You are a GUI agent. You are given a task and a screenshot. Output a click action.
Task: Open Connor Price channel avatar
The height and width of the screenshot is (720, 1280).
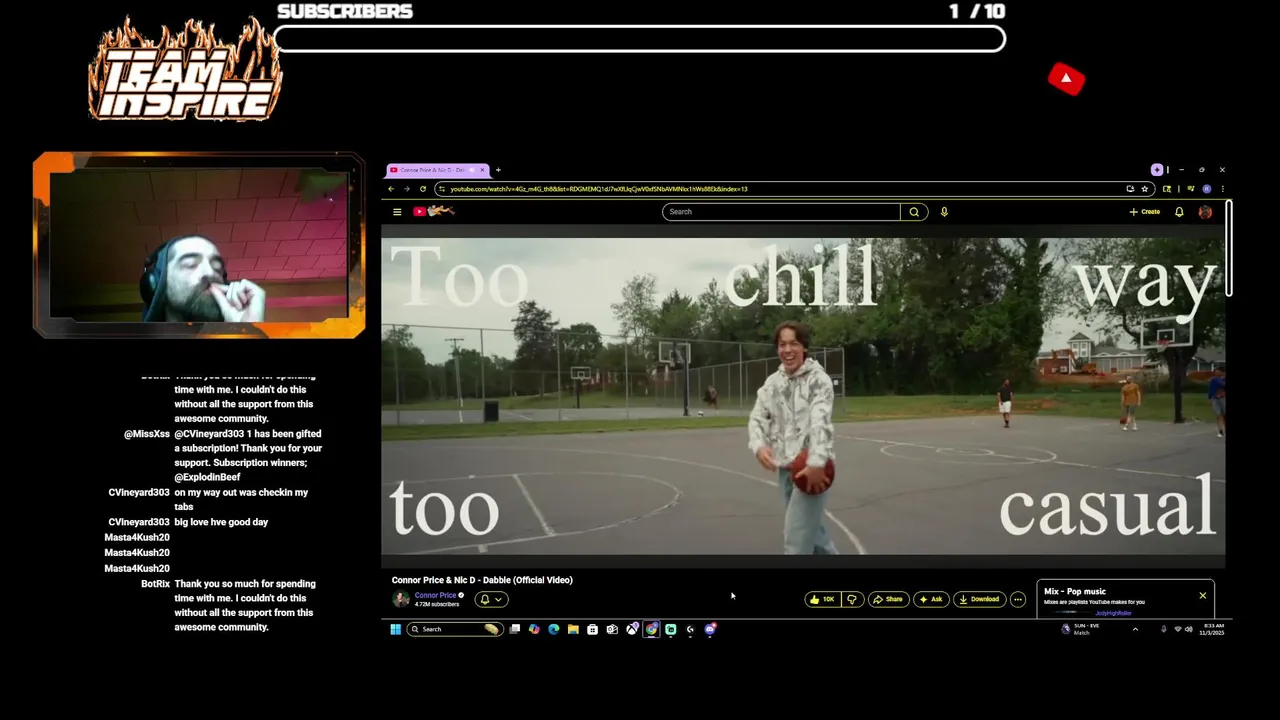401,599
